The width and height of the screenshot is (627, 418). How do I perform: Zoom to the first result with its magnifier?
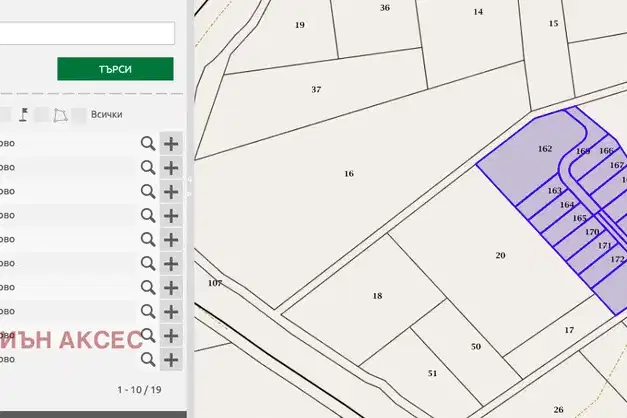pyautogui.click(x=148, y=144)
